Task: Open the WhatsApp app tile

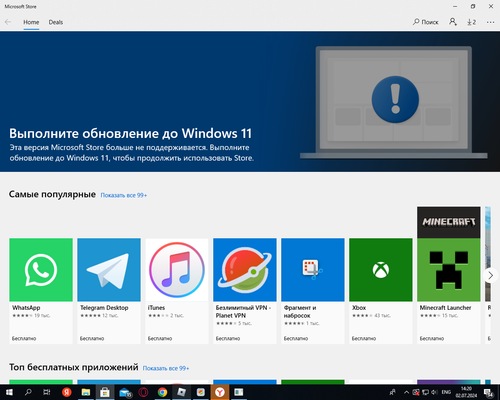Action: 41,291
